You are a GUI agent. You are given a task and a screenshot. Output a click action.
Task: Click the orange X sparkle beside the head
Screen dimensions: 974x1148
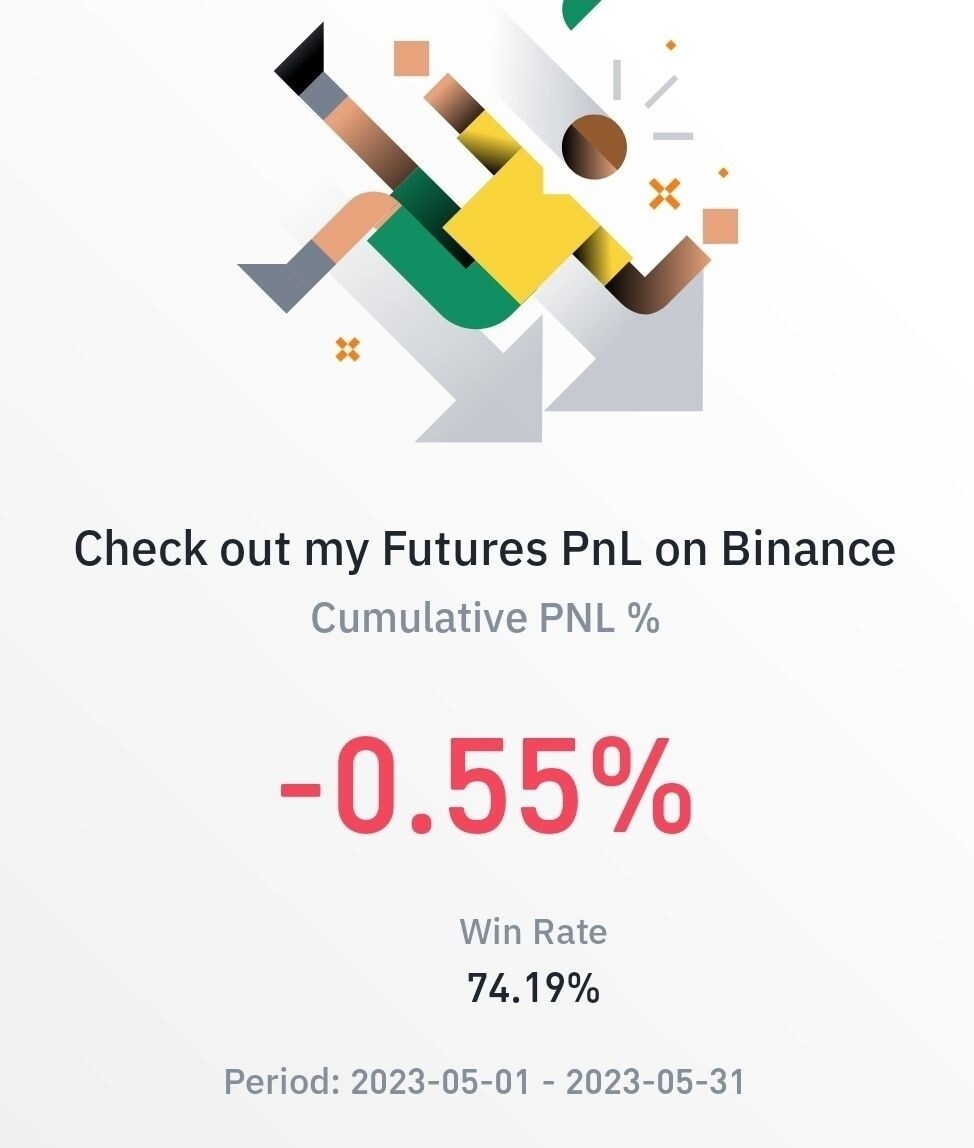pos(664,193)
